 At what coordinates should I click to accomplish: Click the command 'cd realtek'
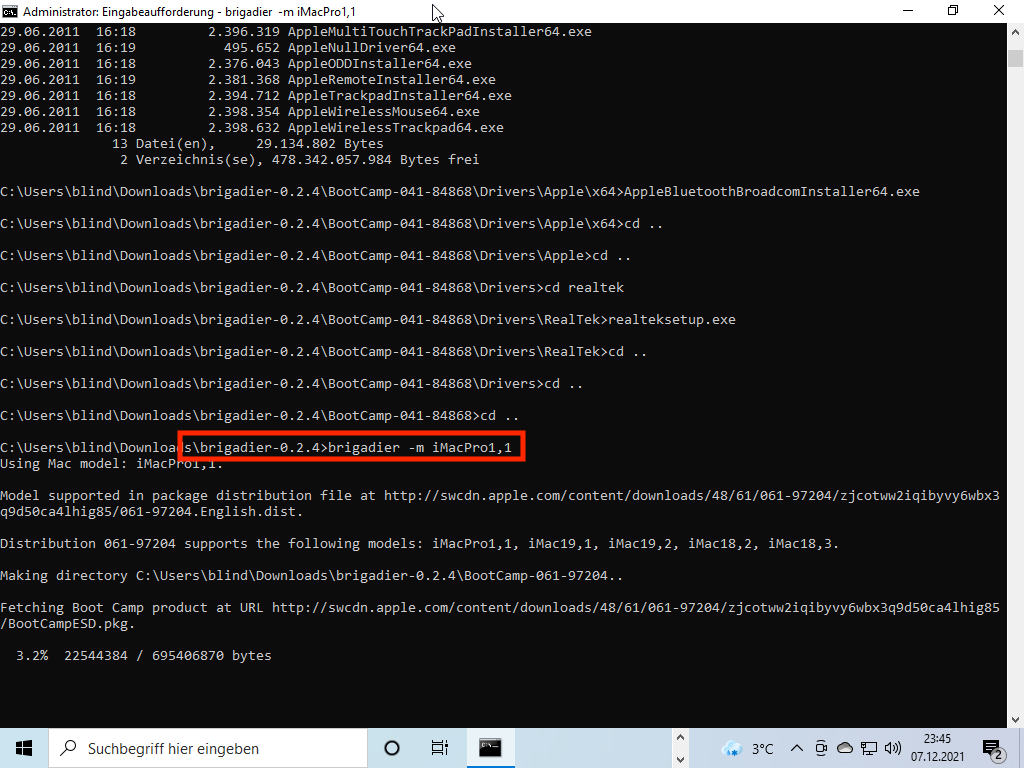pyautogui.click(x=584, y=287)
